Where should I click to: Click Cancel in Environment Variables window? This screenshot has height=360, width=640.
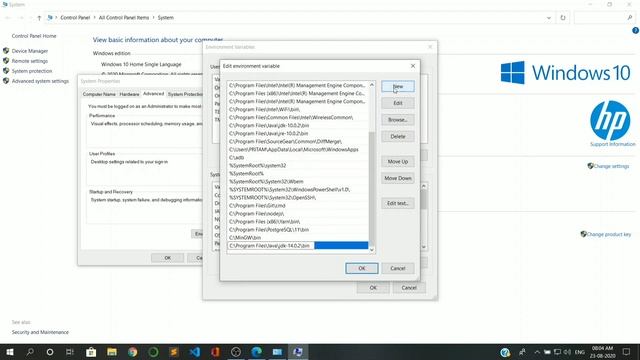(x=409, y=288)
